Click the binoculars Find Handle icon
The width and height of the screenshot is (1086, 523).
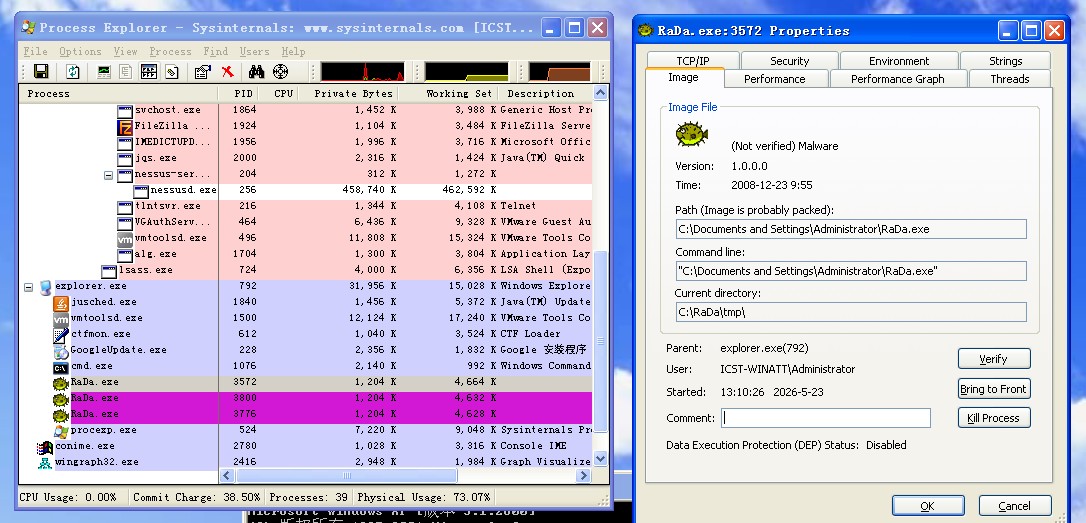257,71
